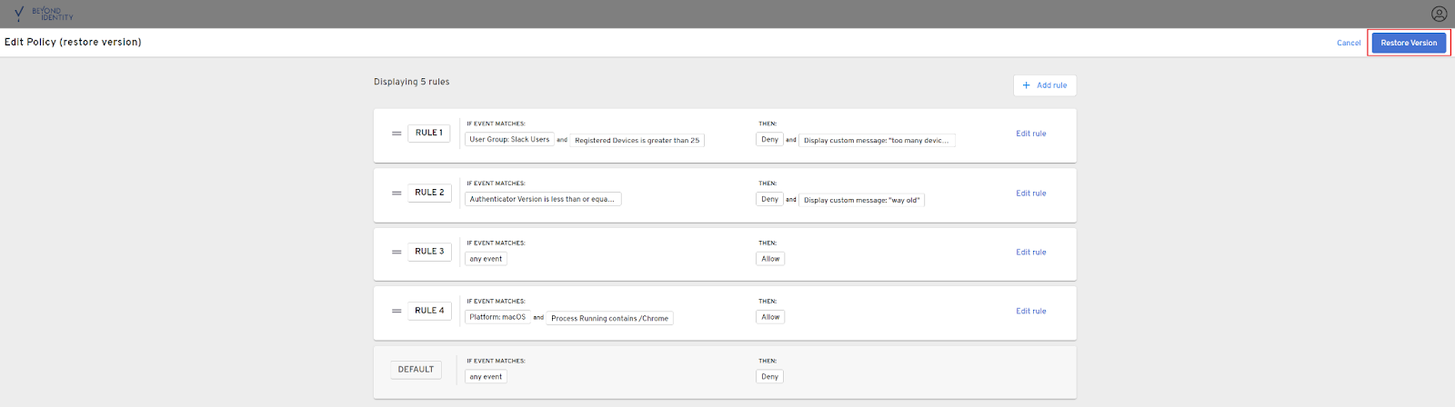The height and width of the screenshot is (407, 1455).
Task: Grab the drag handle for Rule 3
Action: point(396,252)
